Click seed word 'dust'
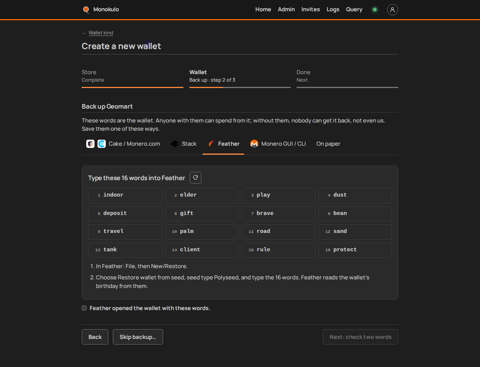The image size is (480, 367). (x=340, y=195)
